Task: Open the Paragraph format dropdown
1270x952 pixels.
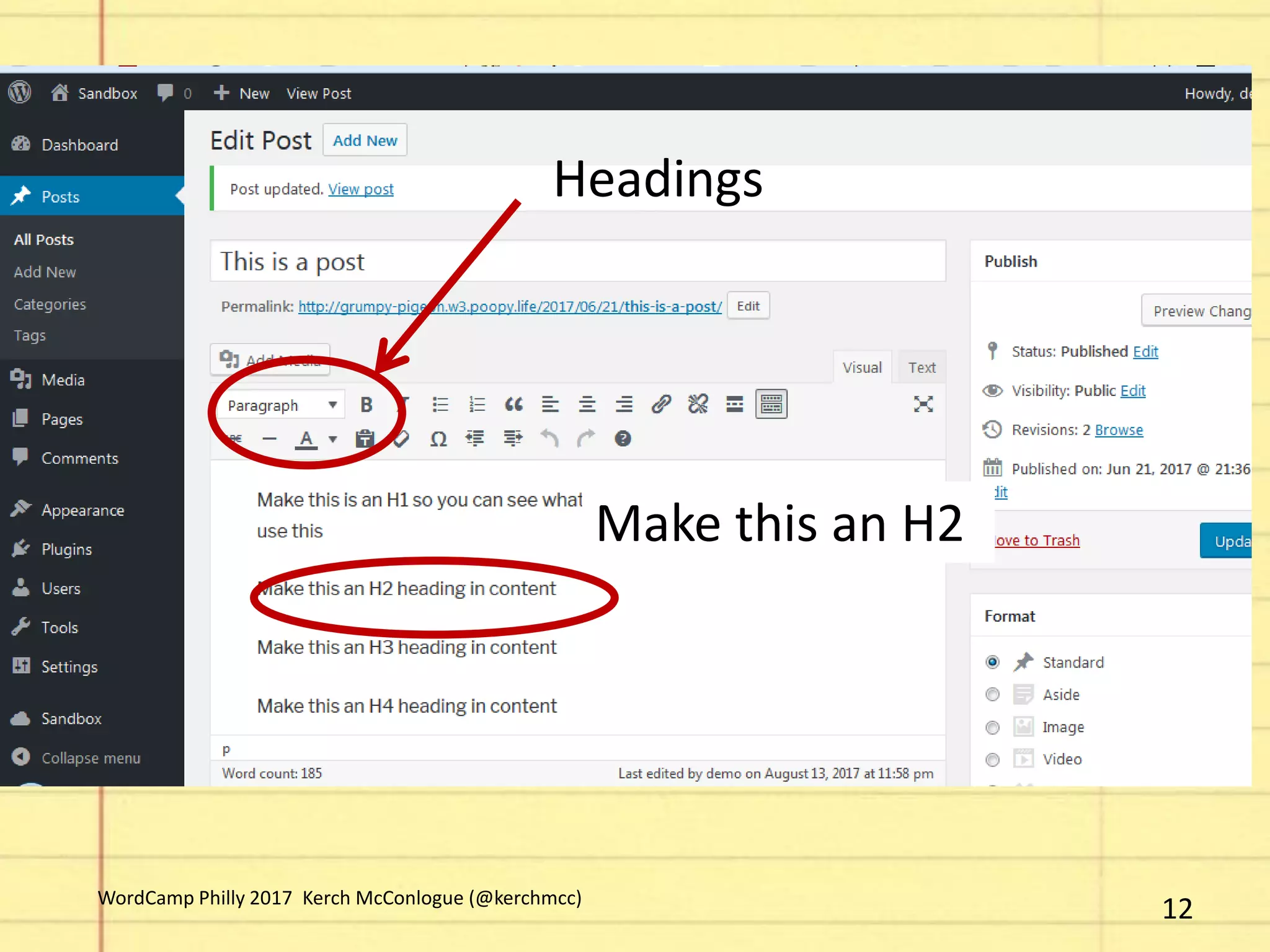Action: tap(282, 405)
